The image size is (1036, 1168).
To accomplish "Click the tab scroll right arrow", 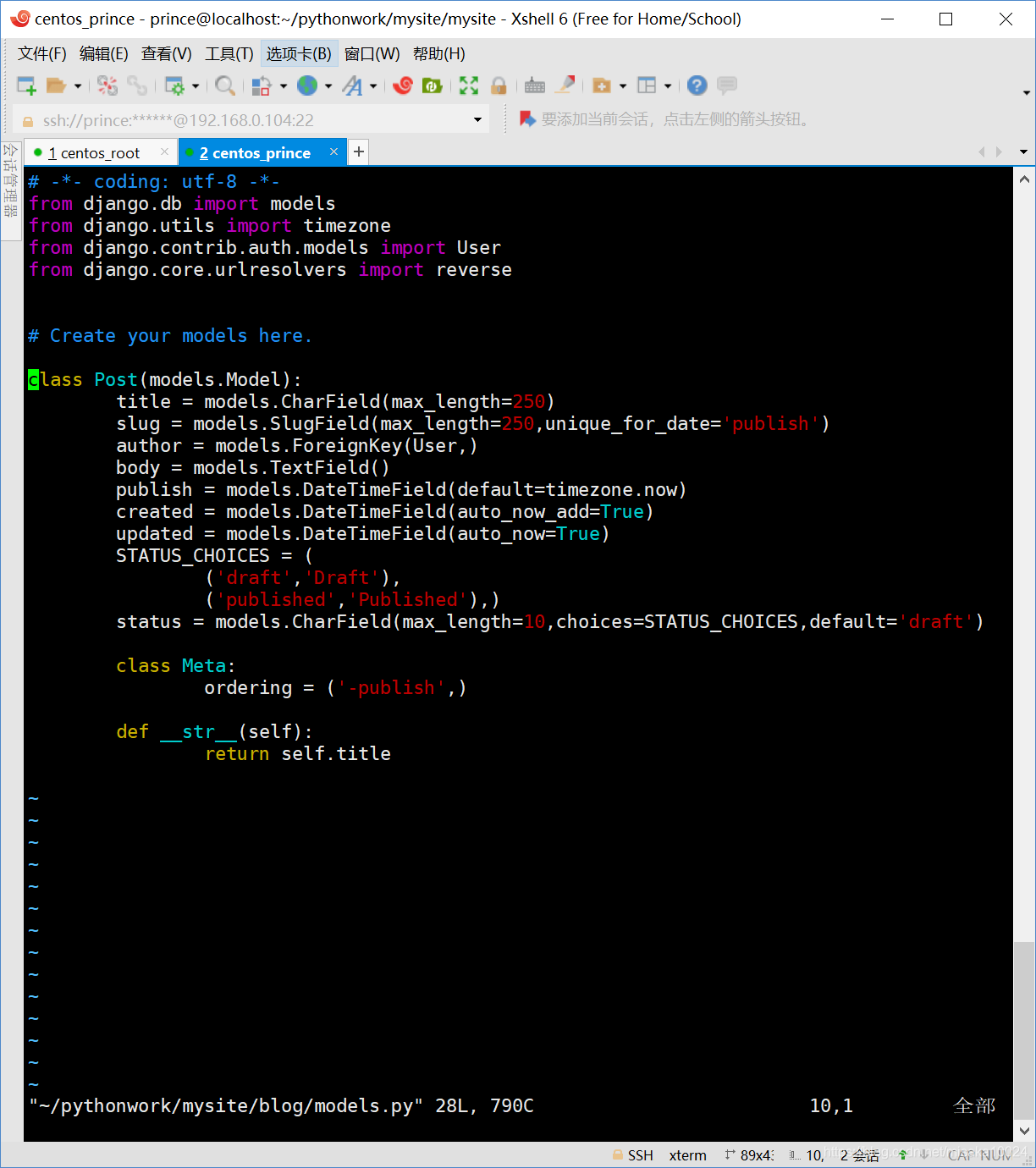I will (x=1000, y=152).
